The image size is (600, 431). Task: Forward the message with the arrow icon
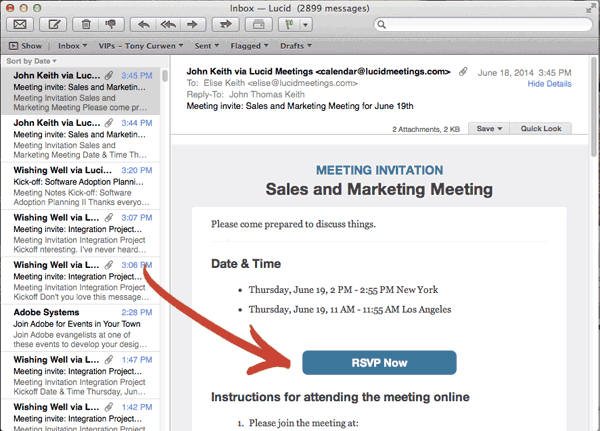click(x=192, y=24)
